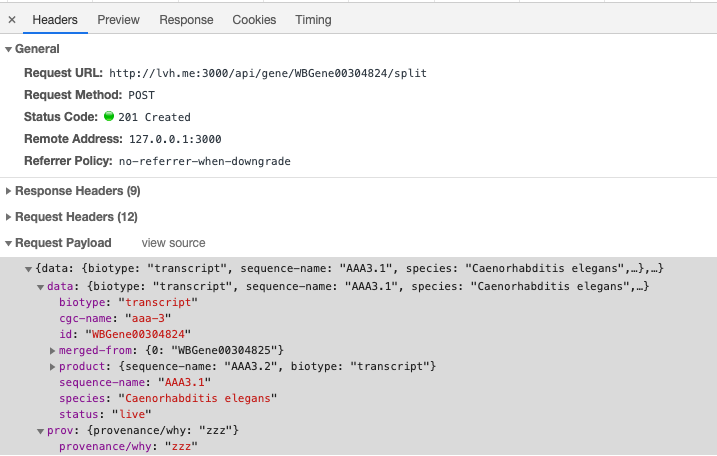Collapse the data object node
This screenshot has width=717, height=456.
40,287
